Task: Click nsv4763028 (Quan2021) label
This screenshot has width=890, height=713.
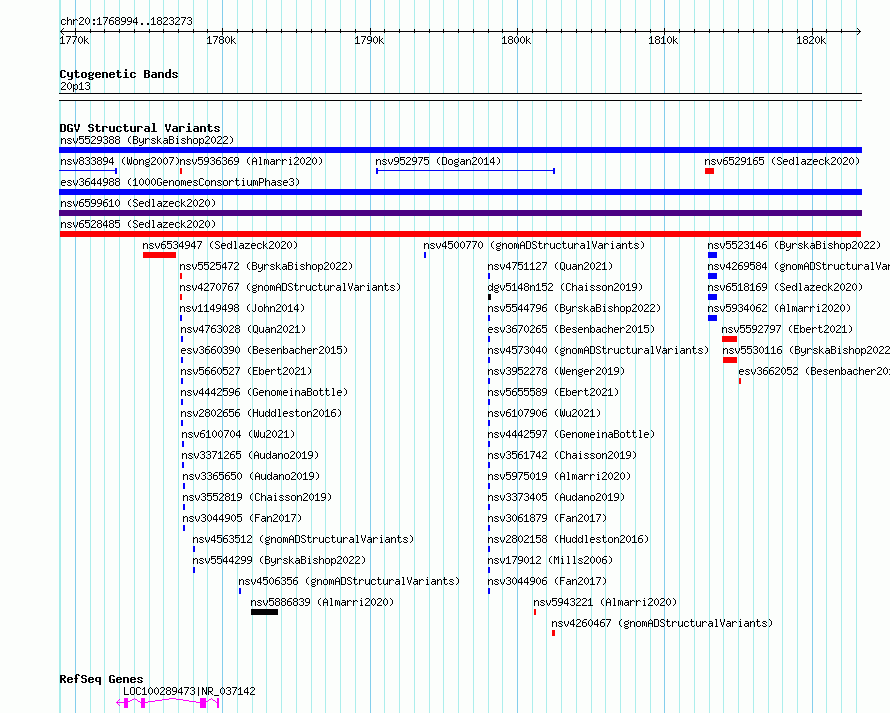Action: pos(243,329)
